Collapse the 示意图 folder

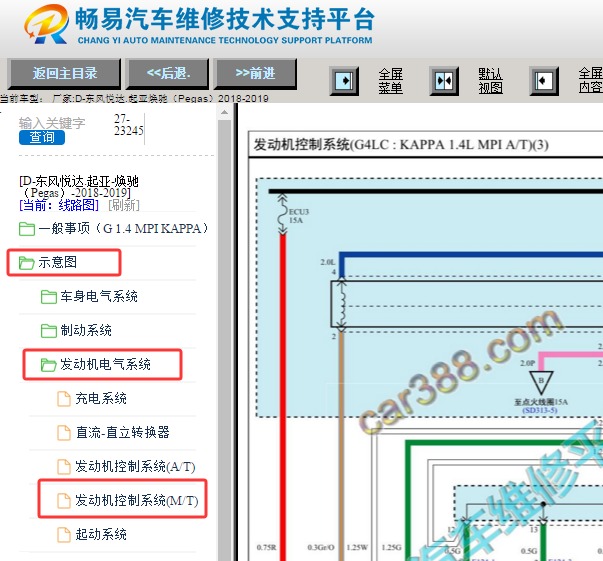coord(57,262)
